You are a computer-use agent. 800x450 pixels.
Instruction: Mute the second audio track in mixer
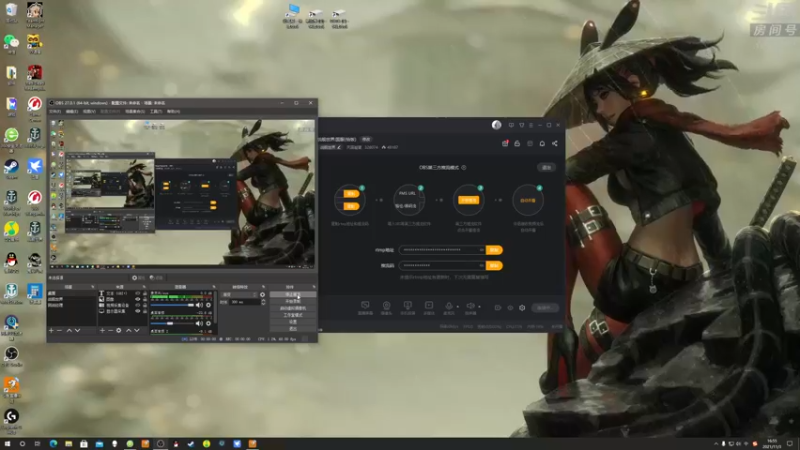199,323
